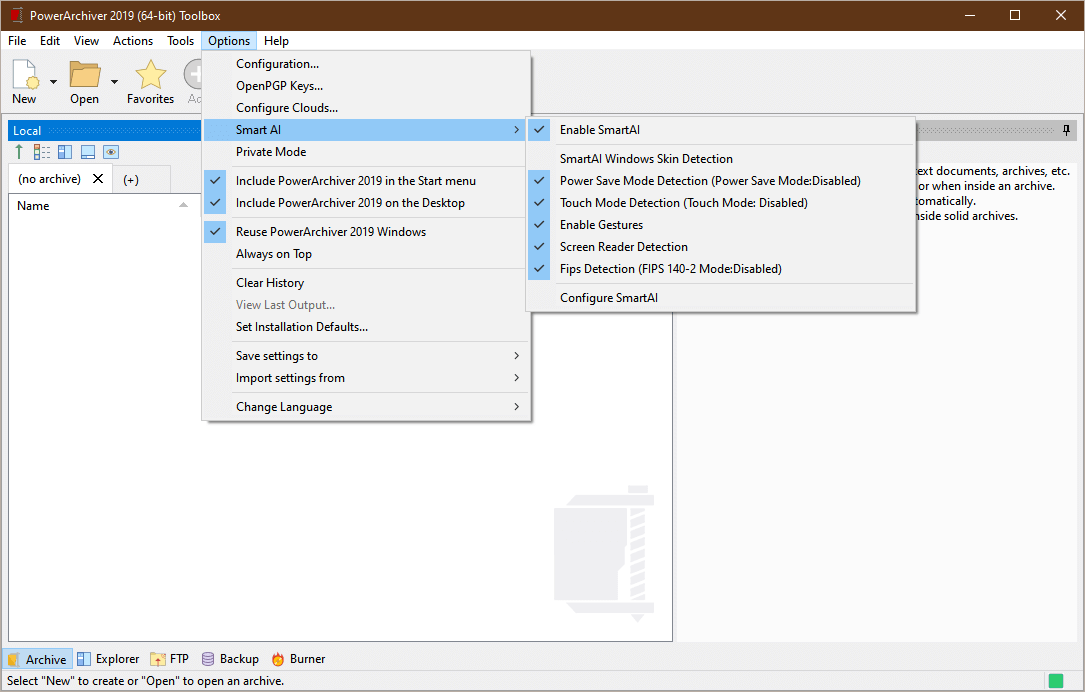Toggle Enable Gestures option

(721, 225)
